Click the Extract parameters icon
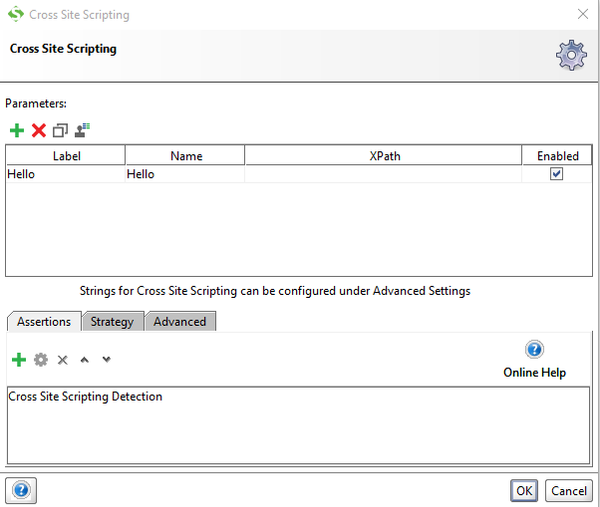The image size is (600, 507). coord(82,129)
